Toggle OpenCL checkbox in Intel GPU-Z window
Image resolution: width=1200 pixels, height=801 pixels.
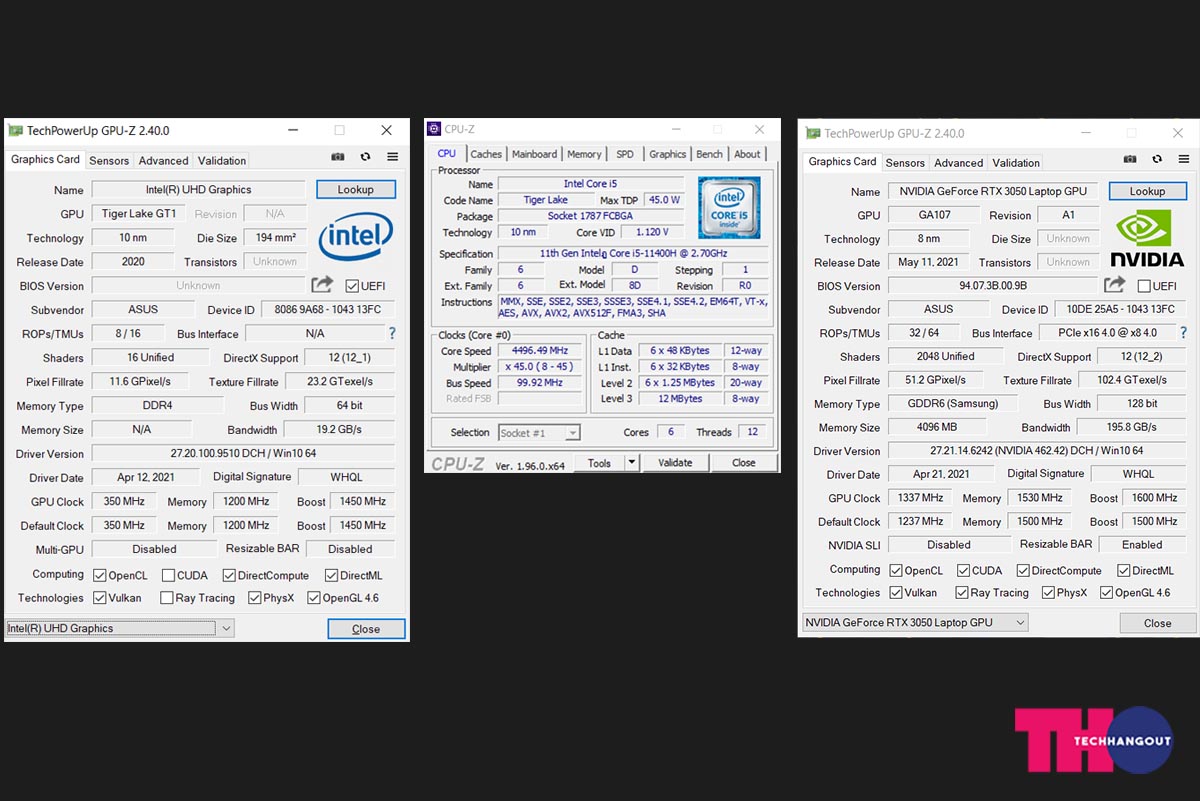pos(99,575)
